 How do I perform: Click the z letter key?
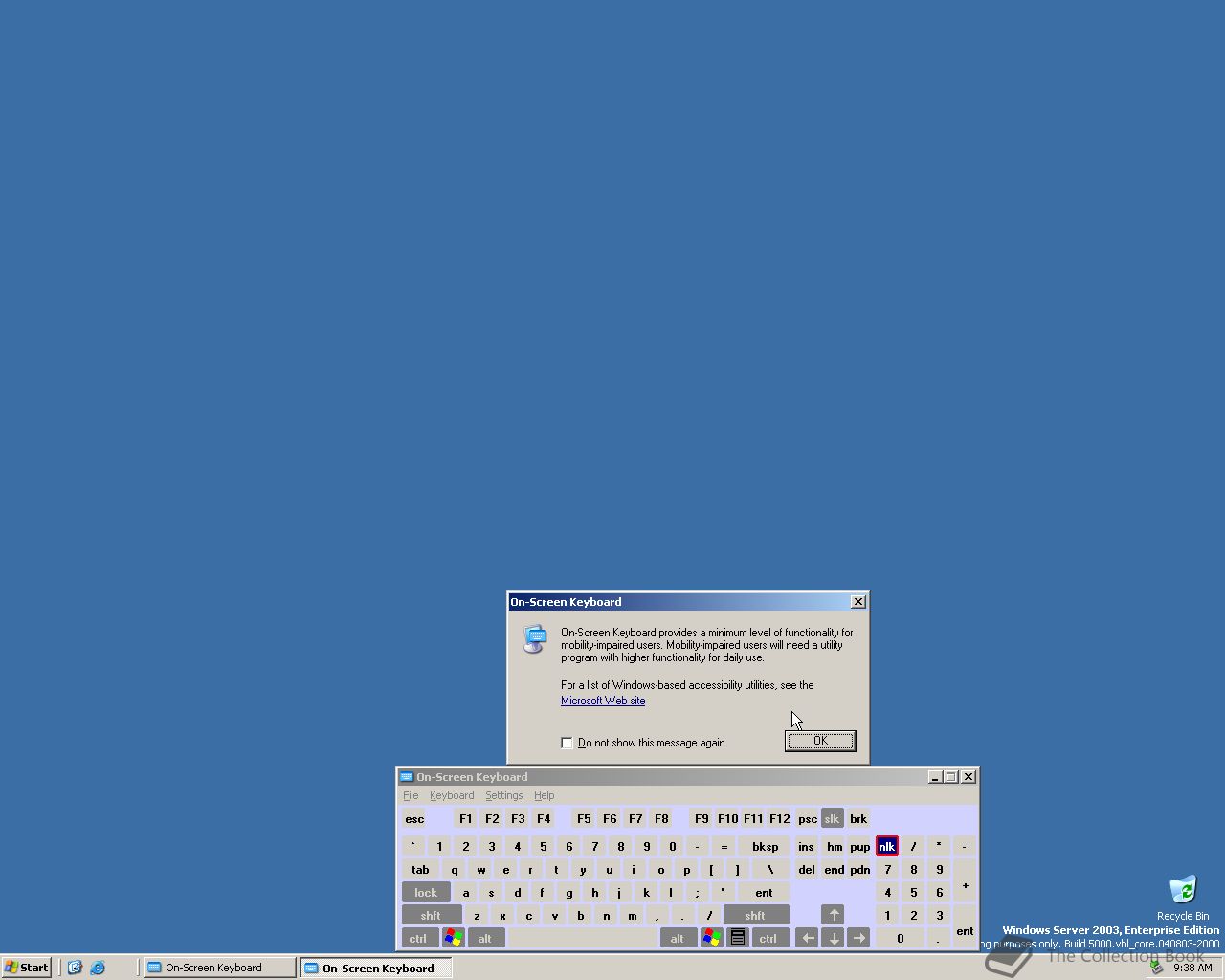pyautogui.click(x=477, y=915)
